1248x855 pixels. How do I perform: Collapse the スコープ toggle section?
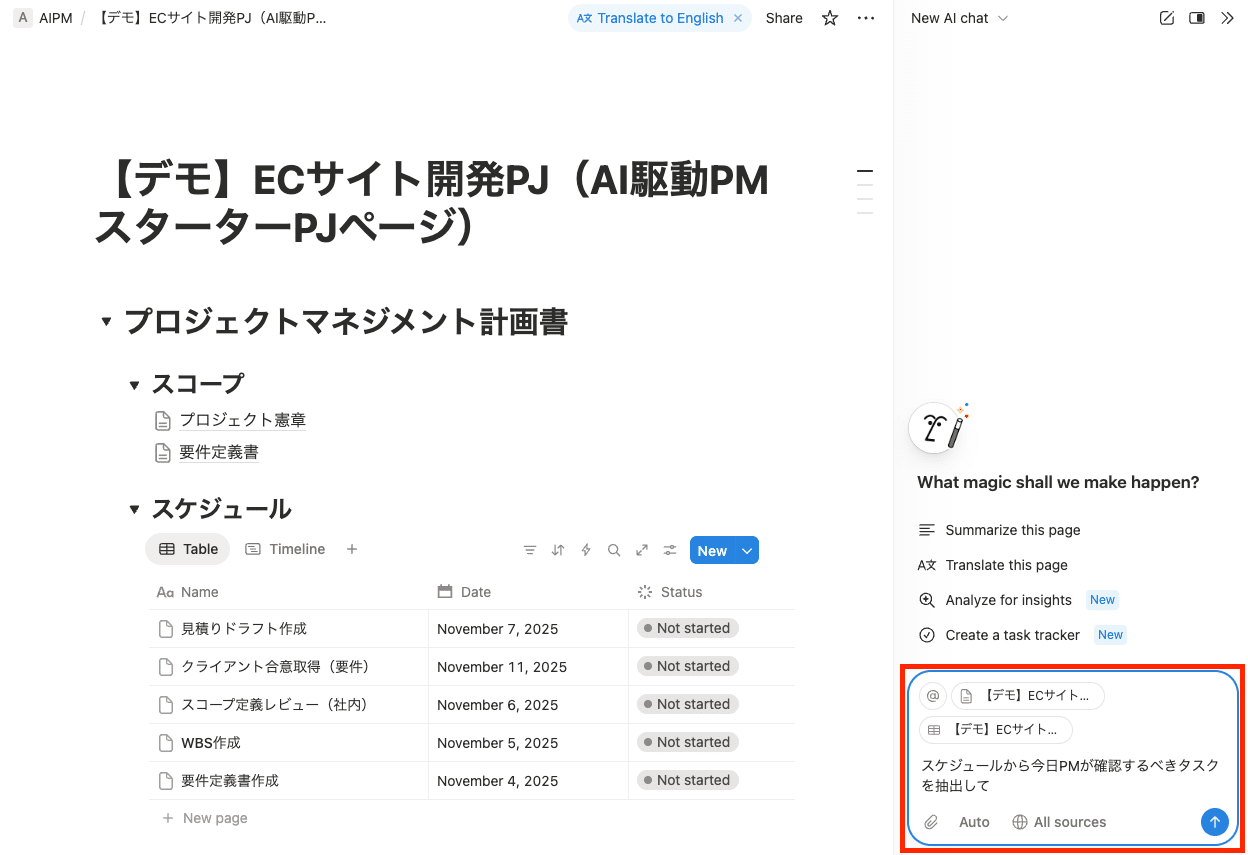134,385
